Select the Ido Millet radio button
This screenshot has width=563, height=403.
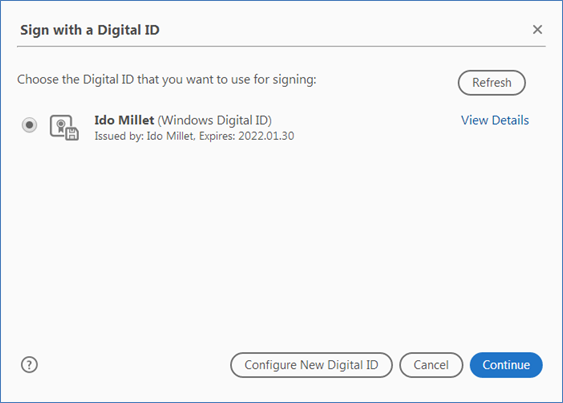coord(29,125)
